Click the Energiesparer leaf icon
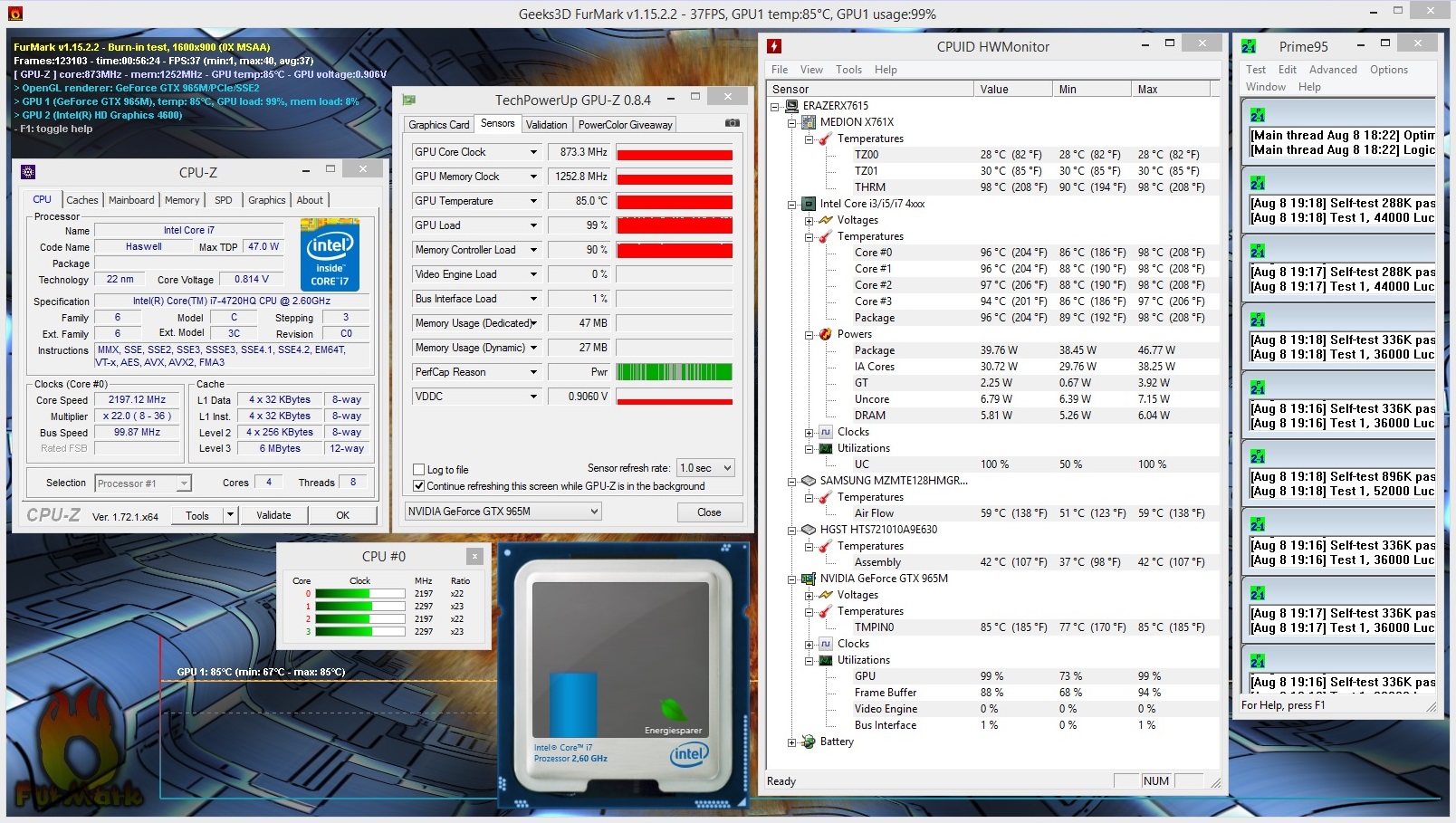 (673, 710)
